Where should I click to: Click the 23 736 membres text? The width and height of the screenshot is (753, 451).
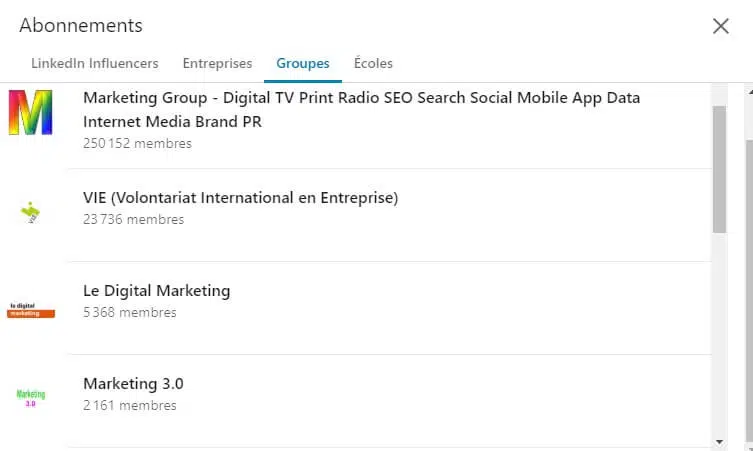pyautogui.click(x=133, y=219)
